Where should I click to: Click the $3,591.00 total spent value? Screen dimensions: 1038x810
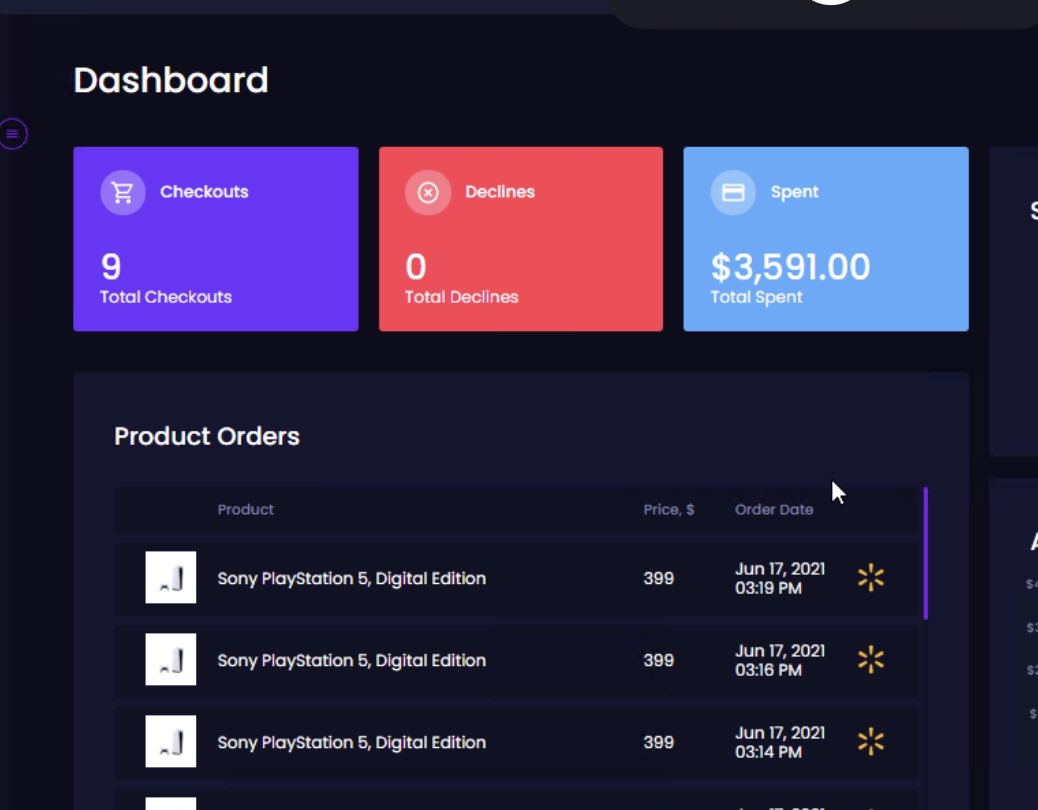click(x=790, y=267)
